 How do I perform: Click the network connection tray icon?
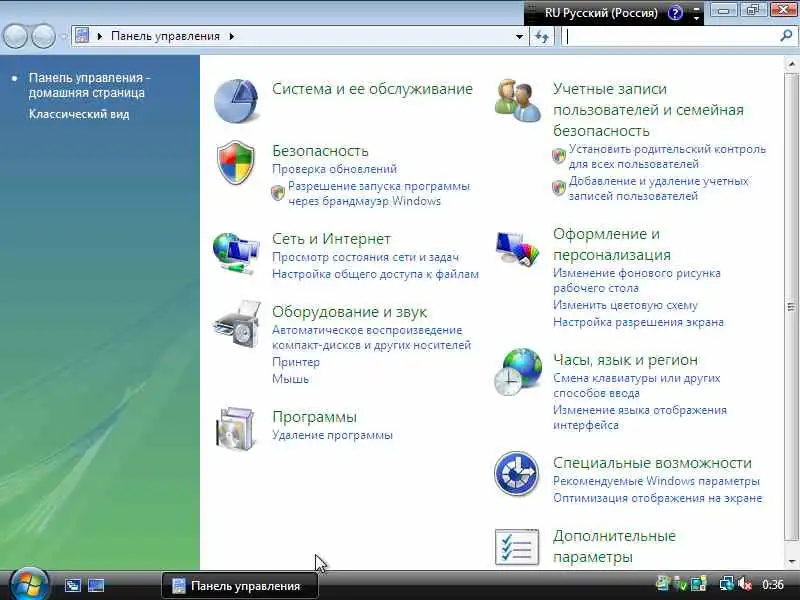tap(726, 584)
